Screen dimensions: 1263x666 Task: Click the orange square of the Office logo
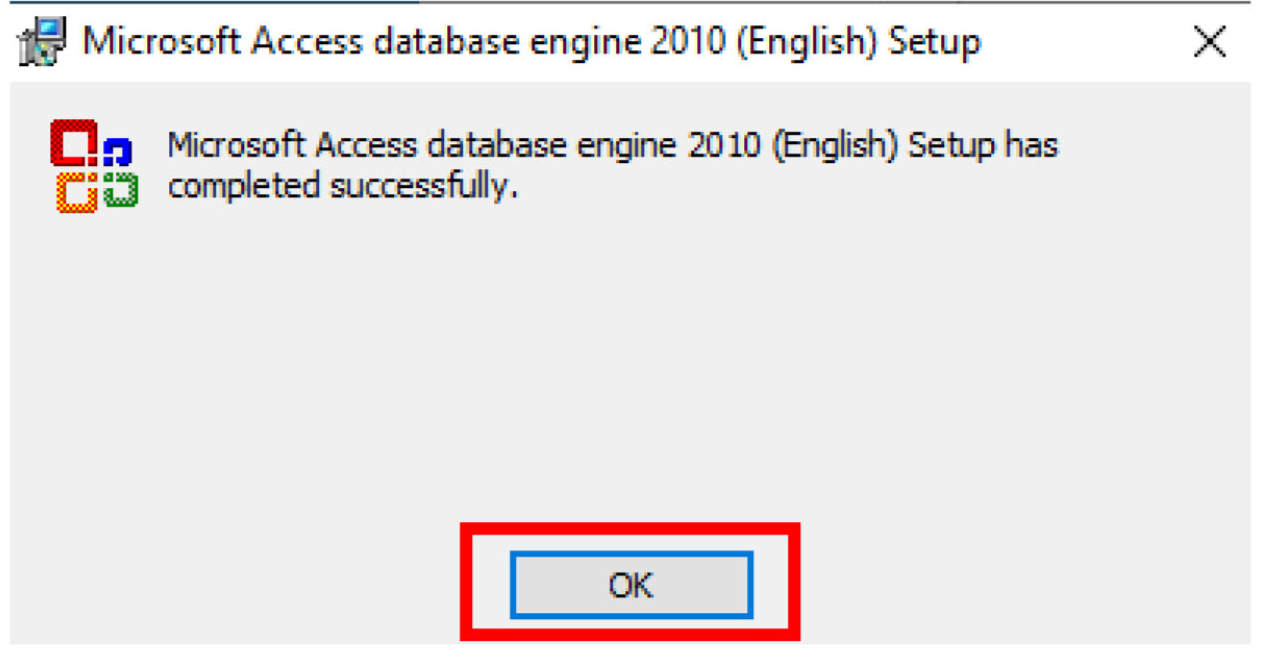point(75,192)
